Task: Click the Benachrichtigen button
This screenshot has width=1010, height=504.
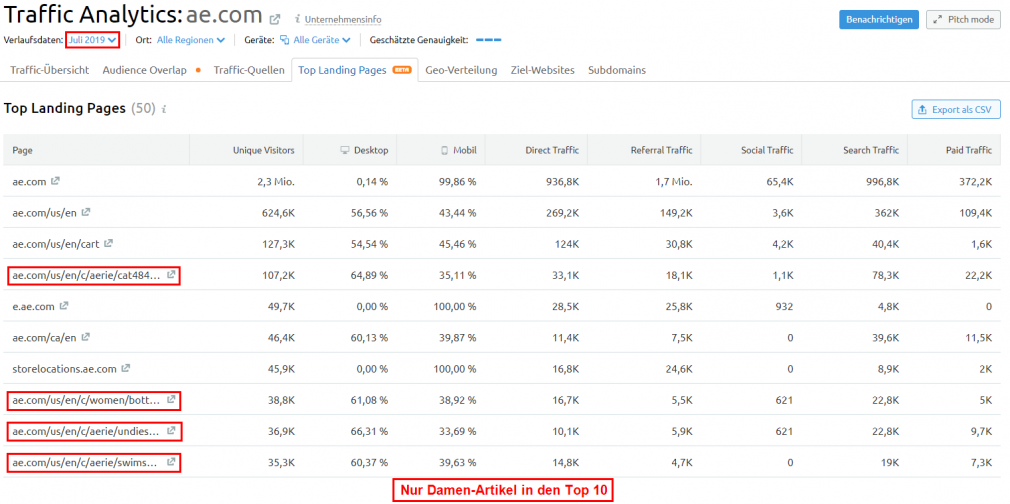Action: 879,19
